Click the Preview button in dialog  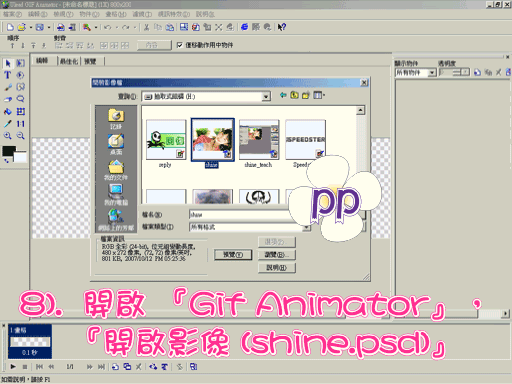click(233, 255)
